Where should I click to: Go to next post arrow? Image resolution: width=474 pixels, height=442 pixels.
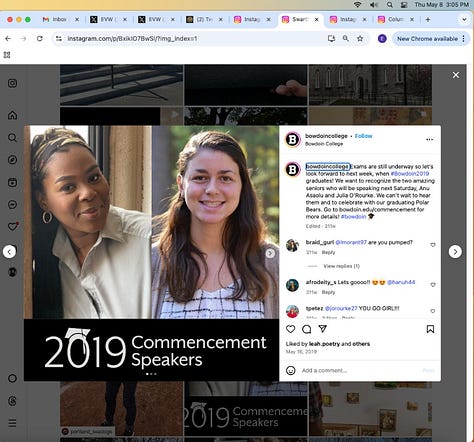pyautogui.click(x=455, y=252)
